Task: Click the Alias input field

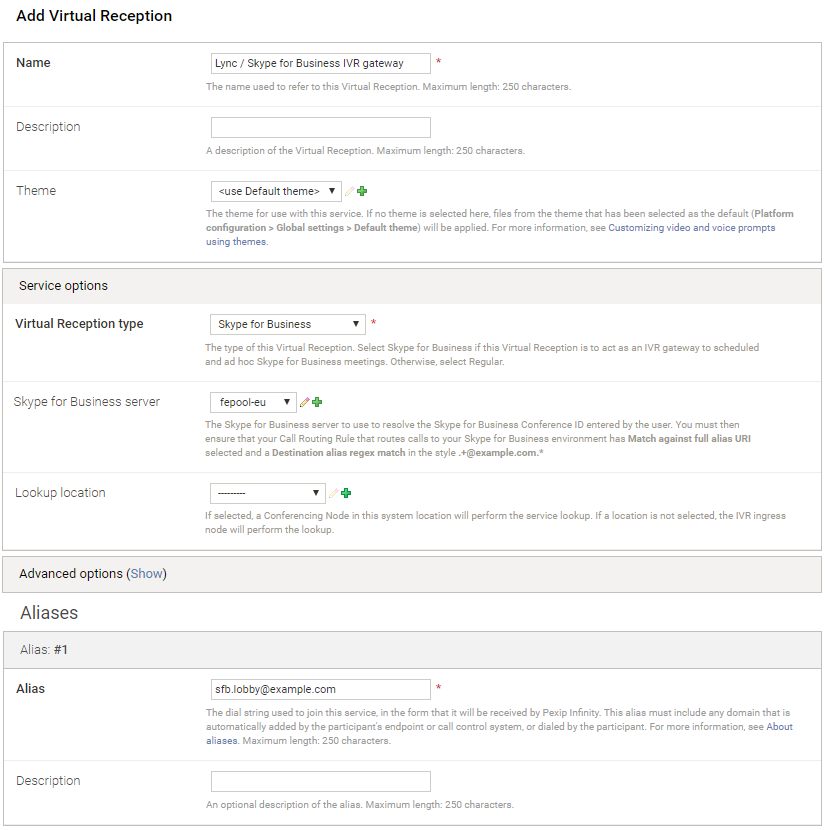Action: tap(320, 689)
